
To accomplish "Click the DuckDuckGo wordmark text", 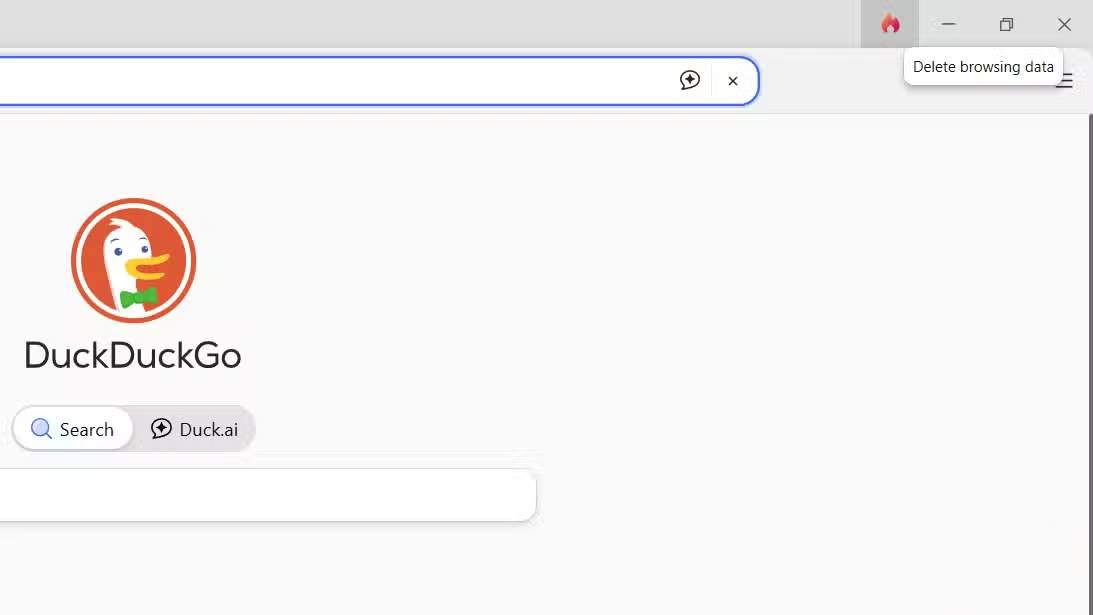I will (132, 355).
